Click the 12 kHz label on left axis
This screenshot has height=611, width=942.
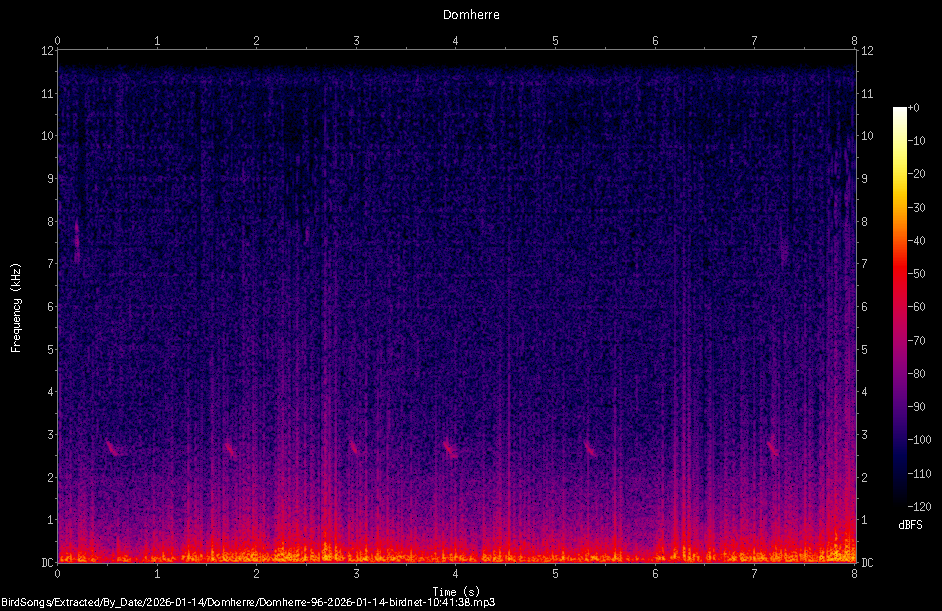tap(47, 50)
